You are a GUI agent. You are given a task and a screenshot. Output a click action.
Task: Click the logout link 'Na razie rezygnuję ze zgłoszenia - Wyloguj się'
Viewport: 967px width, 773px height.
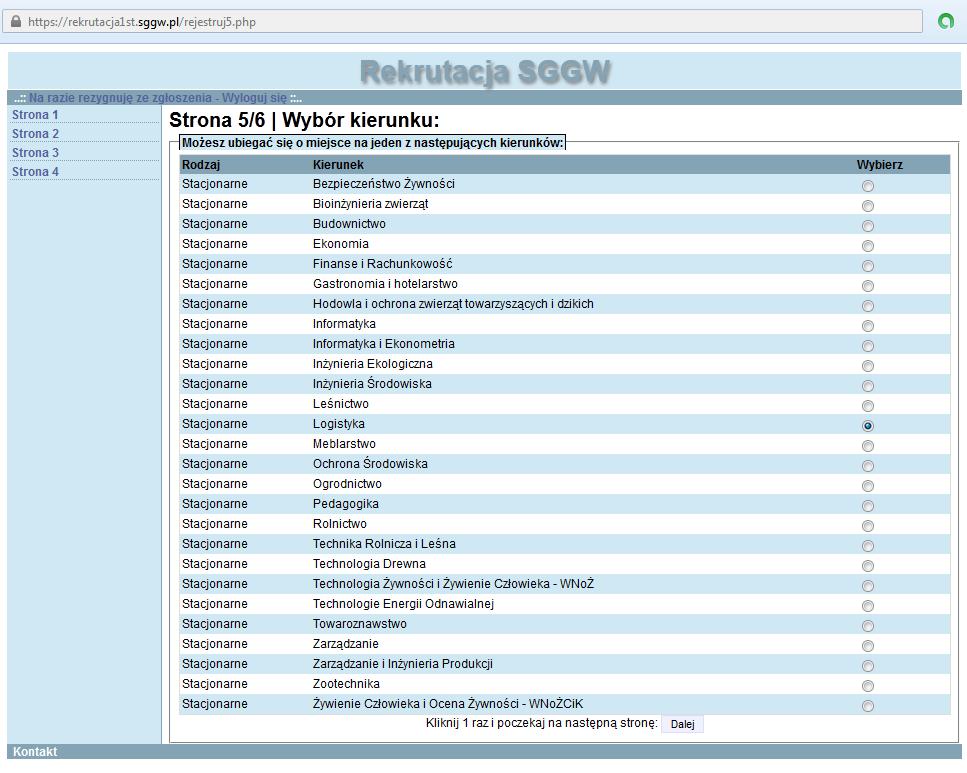158,97
